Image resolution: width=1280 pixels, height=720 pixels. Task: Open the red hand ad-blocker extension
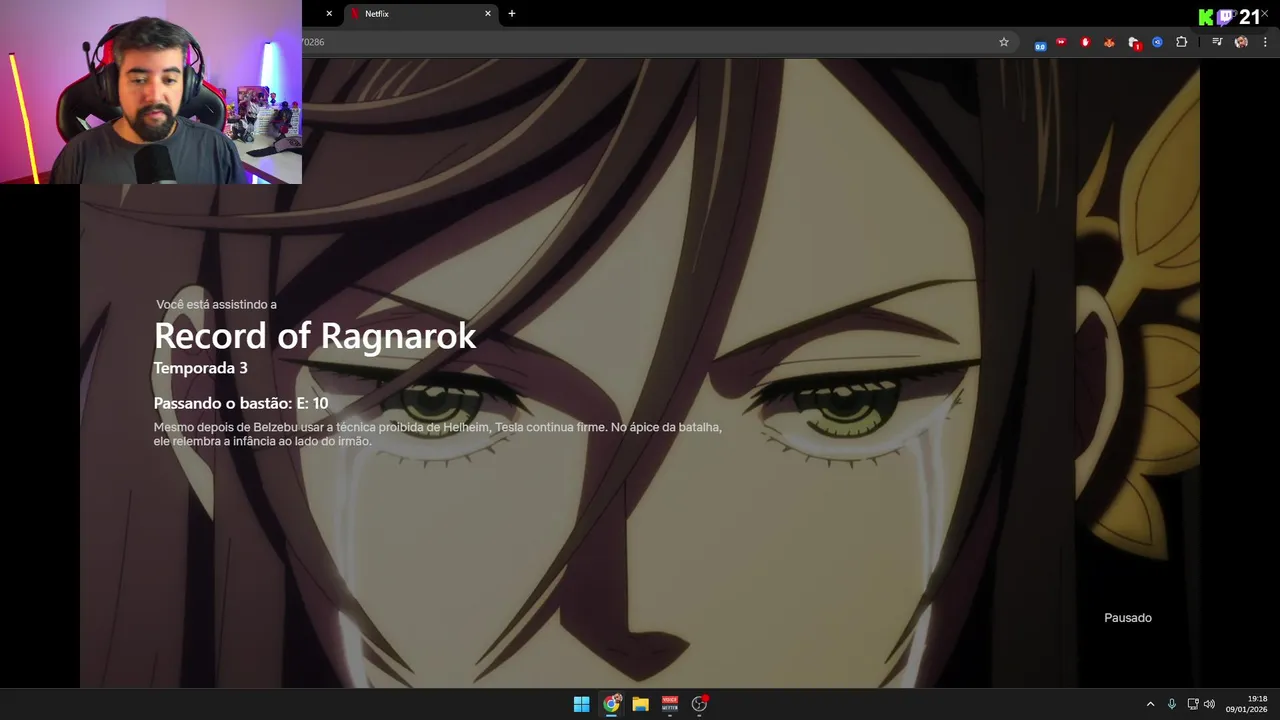(1085, 42)
